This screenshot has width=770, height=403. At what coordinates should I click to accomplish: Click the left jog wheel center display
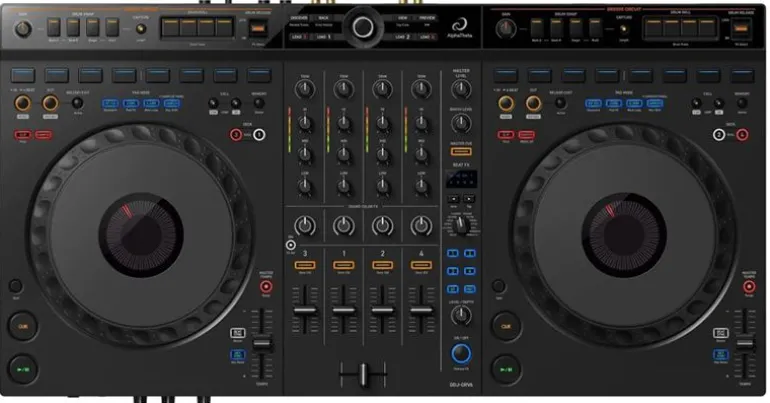point(140,233)
